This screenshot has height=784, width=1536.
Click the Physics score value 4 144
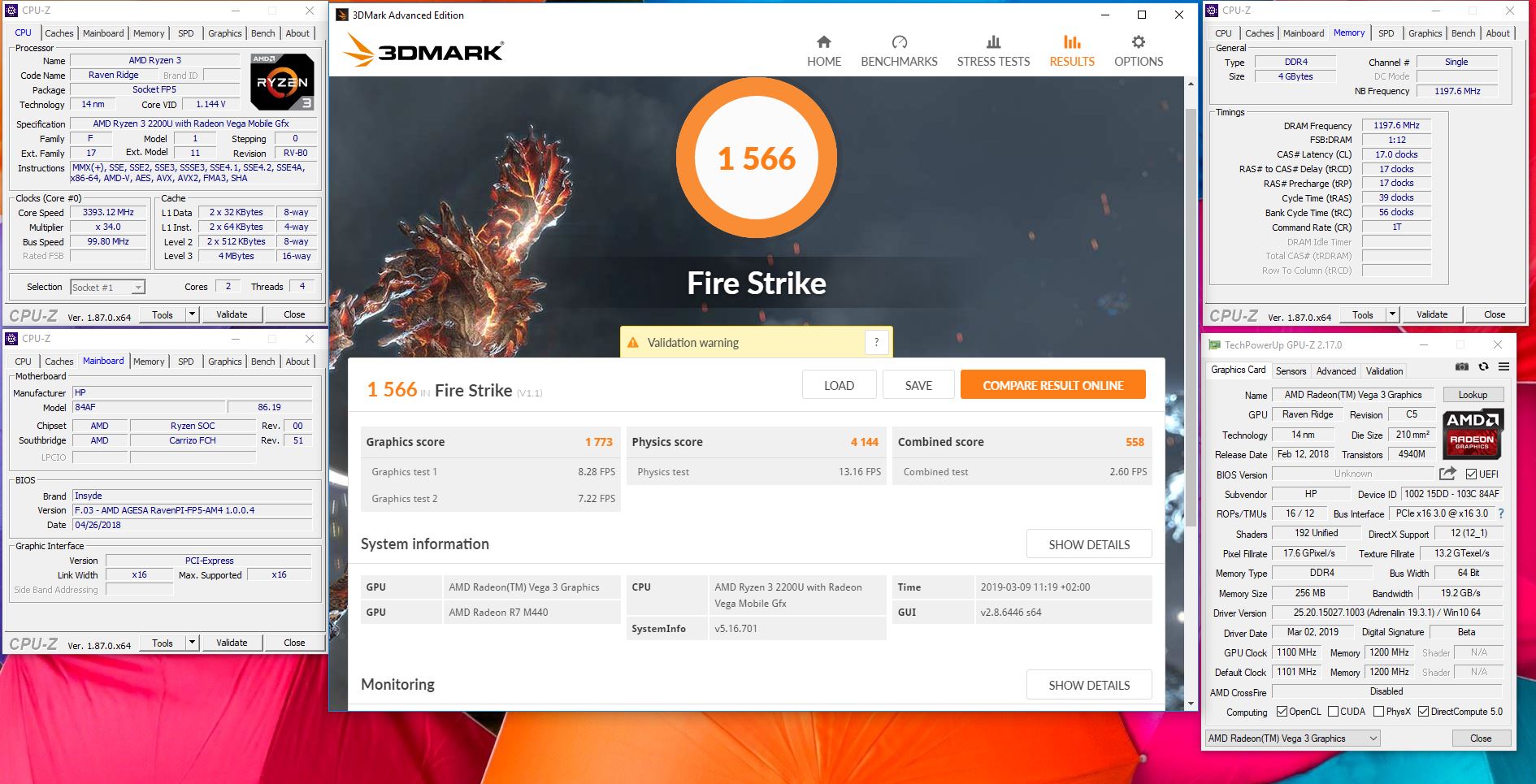pyautogui.click(x=865, y=442)
